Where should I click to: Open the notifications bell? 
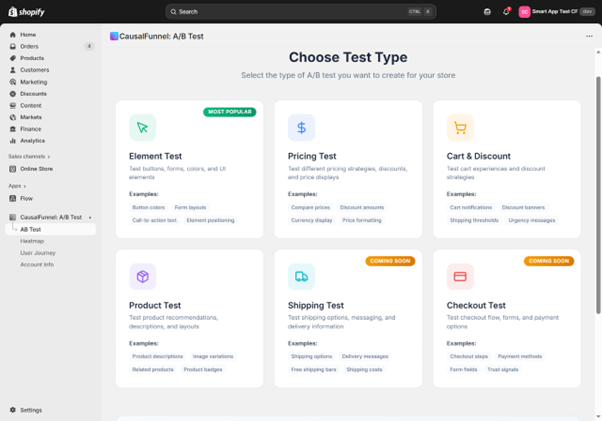click(x=506, y=12)
